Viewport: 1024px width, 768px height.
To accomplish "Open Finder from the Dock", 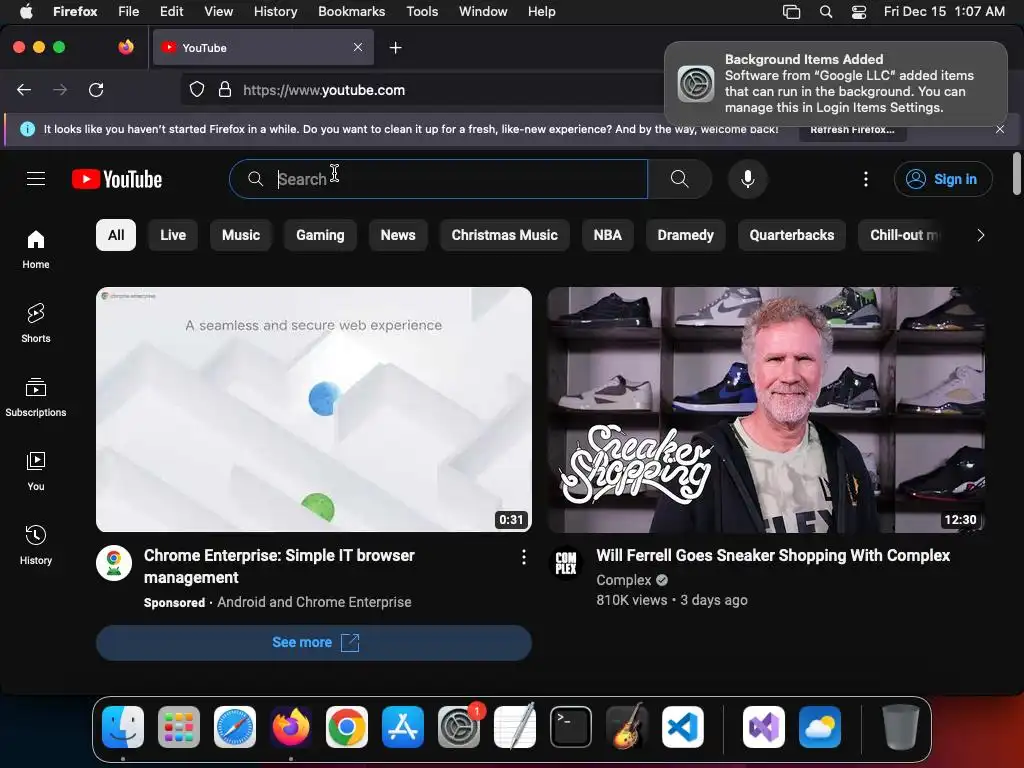I will tap(123, 727).
